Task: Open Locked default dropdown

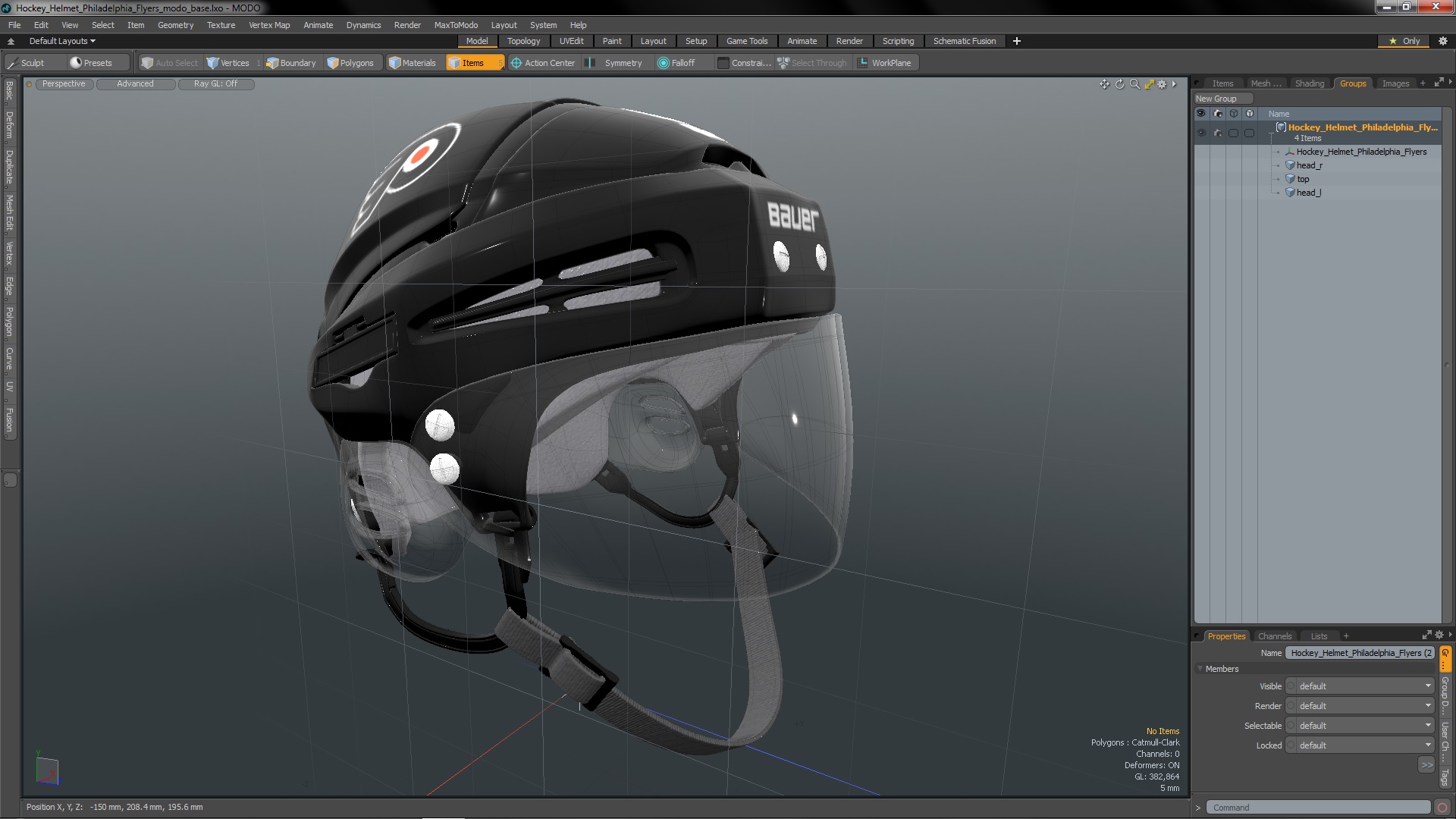Action: [x=1360, y=745]
